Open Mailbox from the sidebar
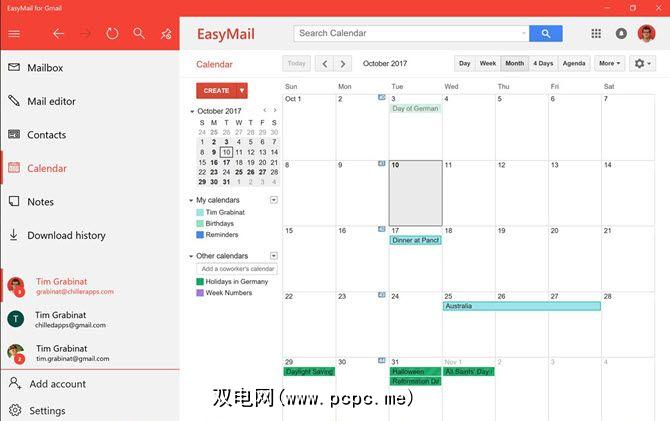This screenshot has height=421, width=670. click(x=90, y=68)
